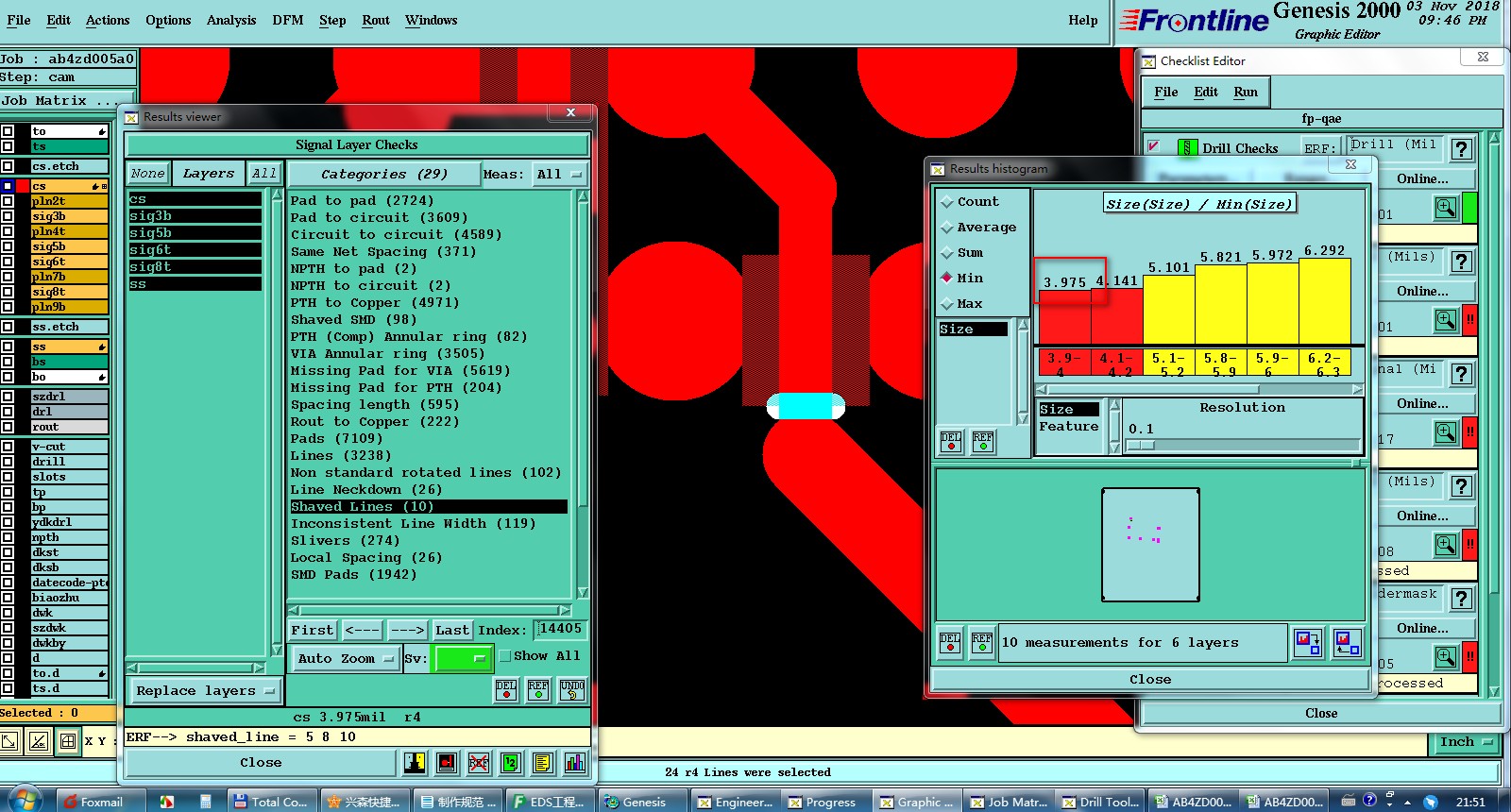Open the Actions menu
The height and width of the screenshot is (812, 1511).
(108, 20)
